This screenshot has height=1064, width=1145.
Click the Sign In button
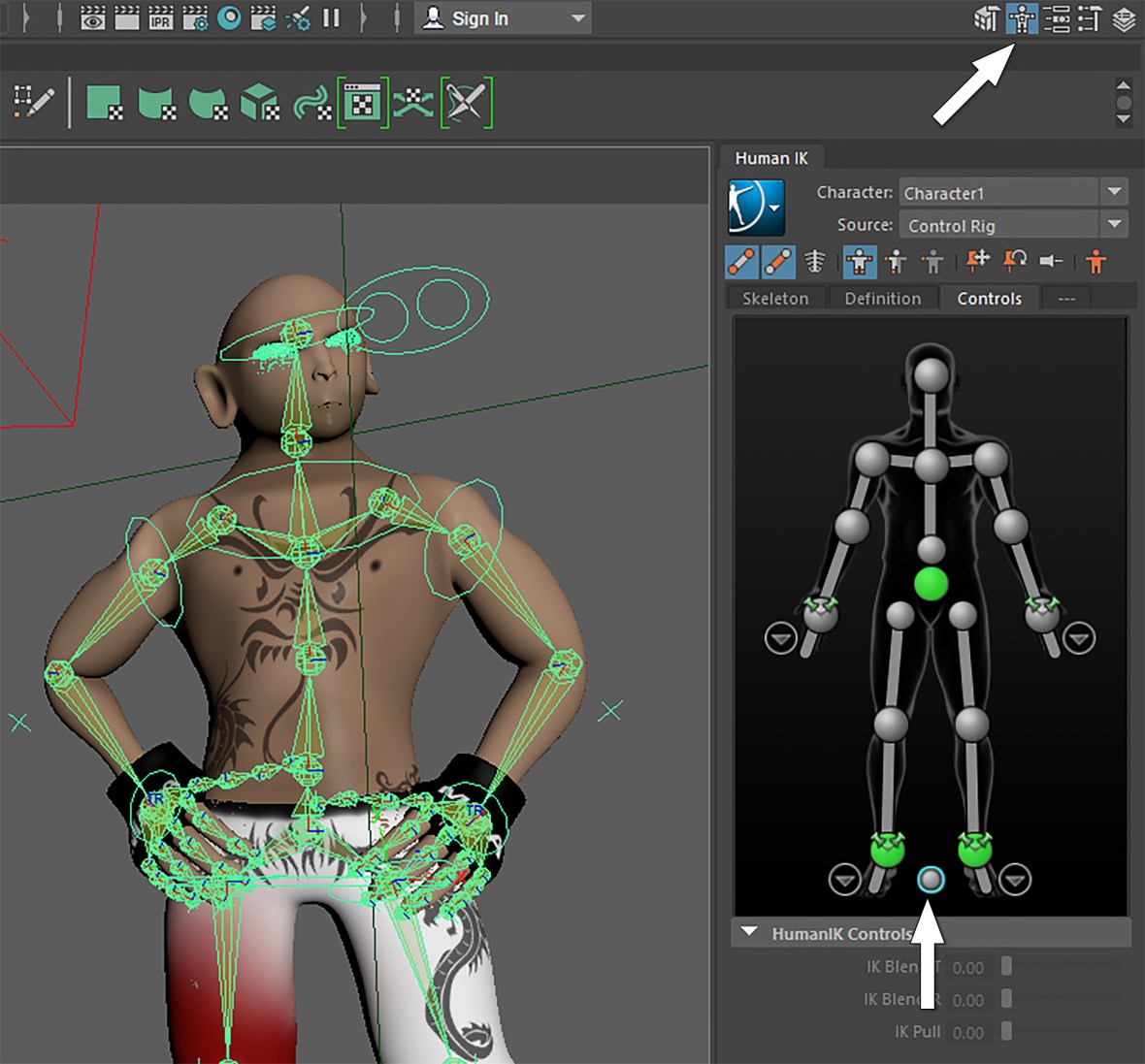480,18
